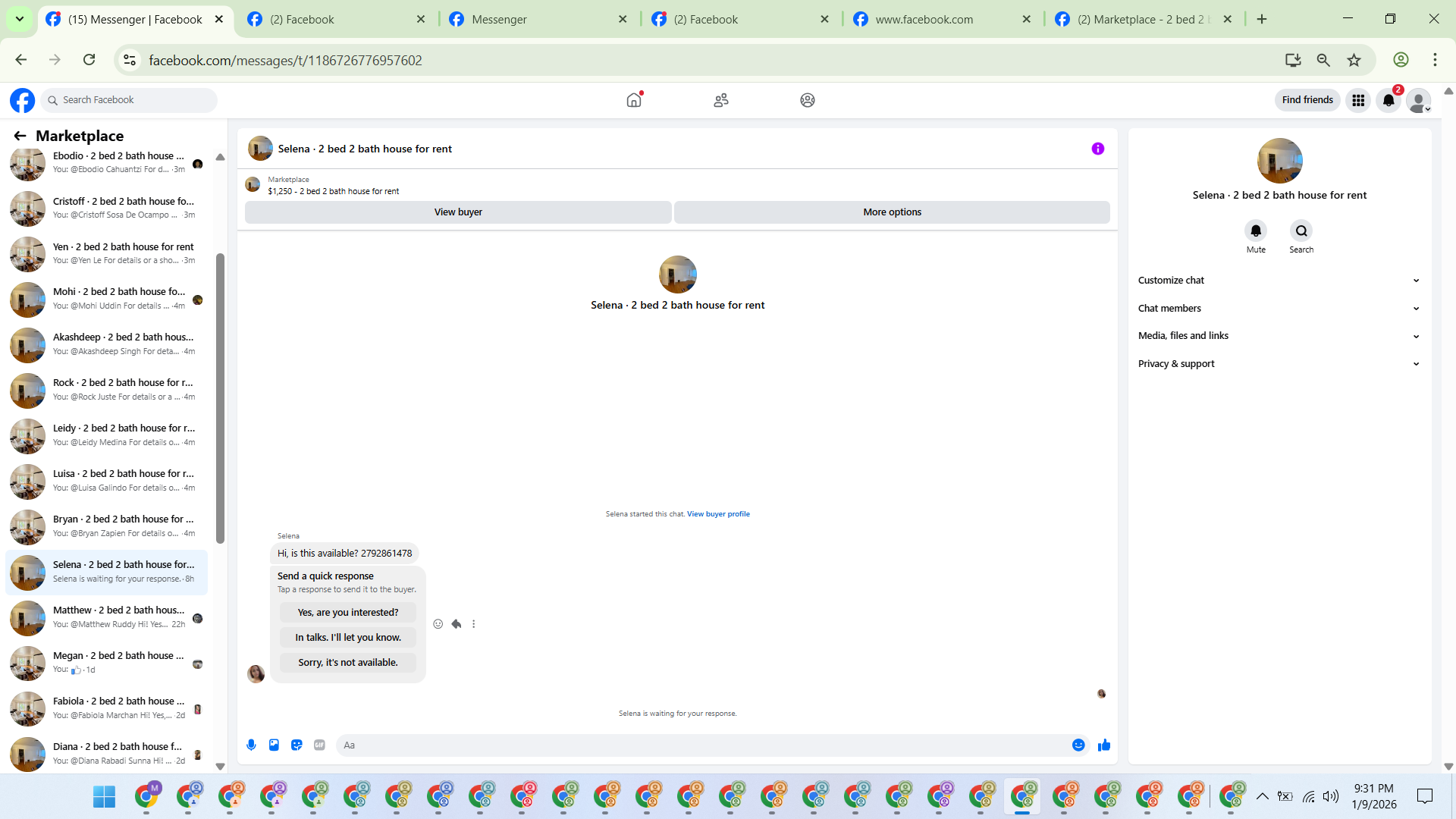Image resolution: width=1456 pixels, height=819 pixels.
Task: Open the sticker picker icon
Action: click(297, 745)
